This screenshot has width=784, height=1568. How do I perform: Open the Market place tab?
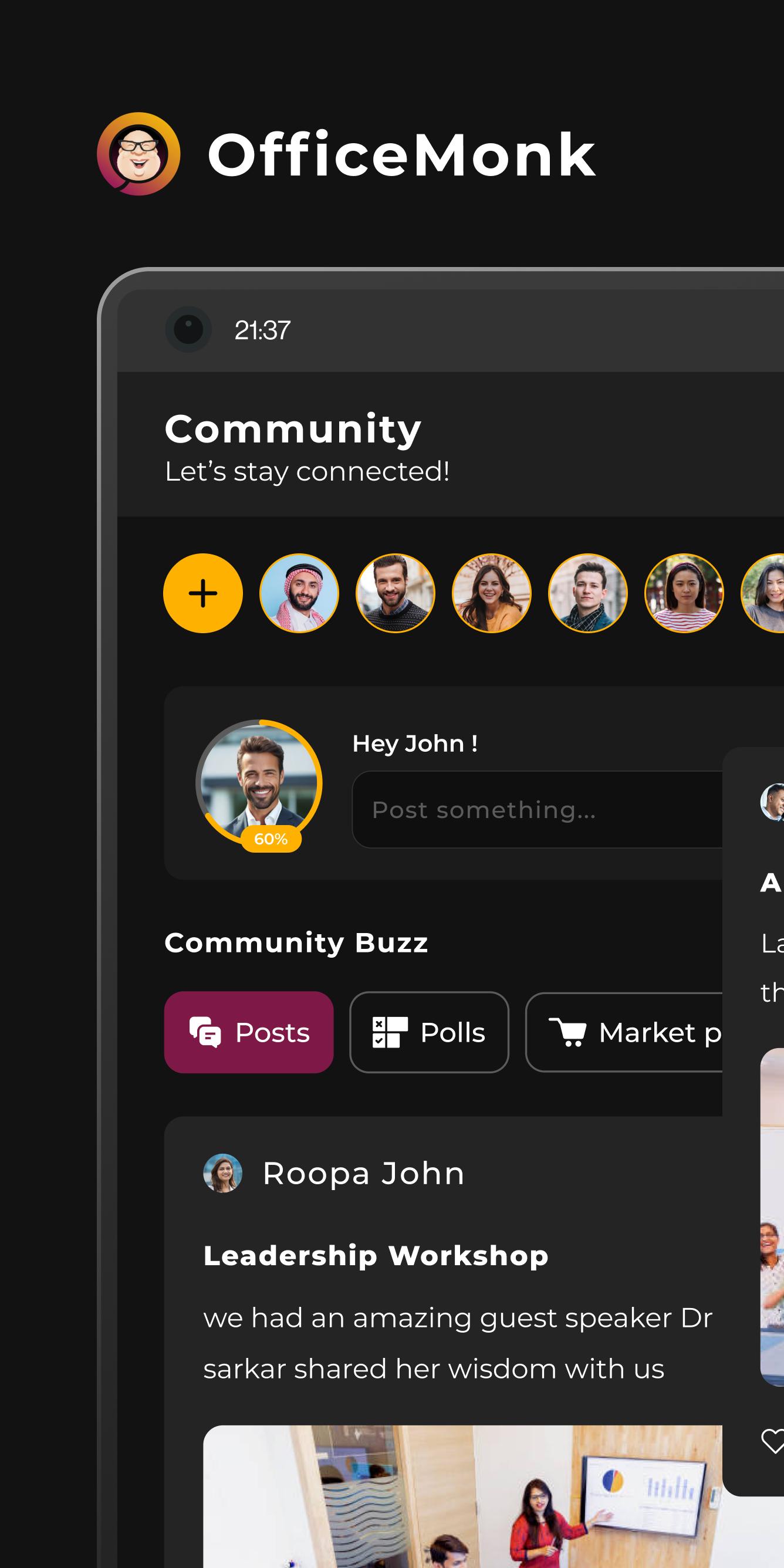[x=624, y=1032]
